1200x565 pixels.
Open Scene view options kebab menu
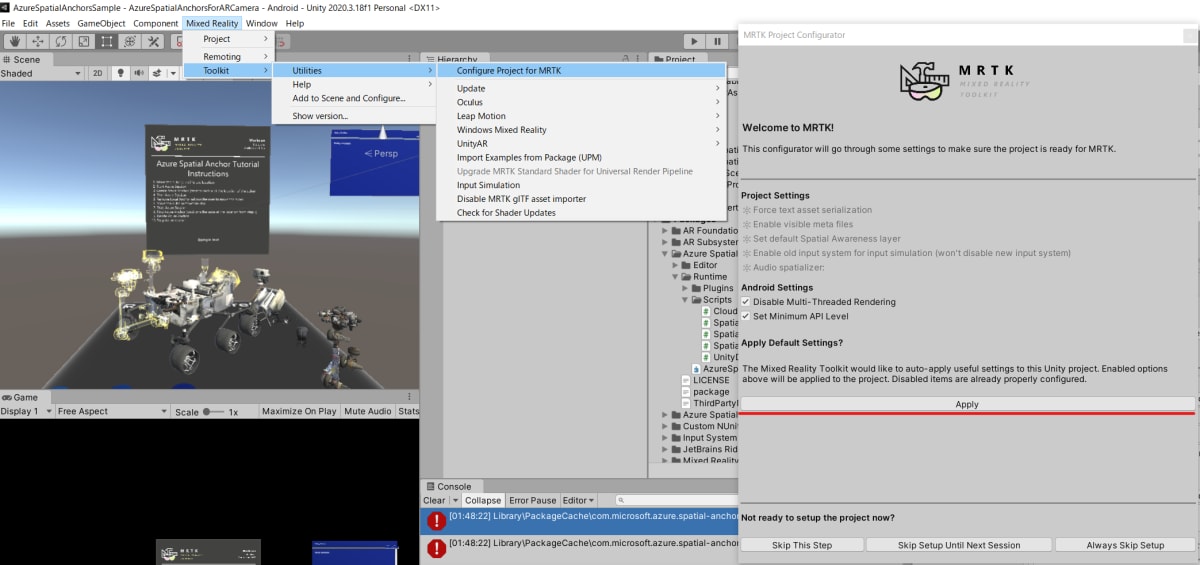[410, 59]
